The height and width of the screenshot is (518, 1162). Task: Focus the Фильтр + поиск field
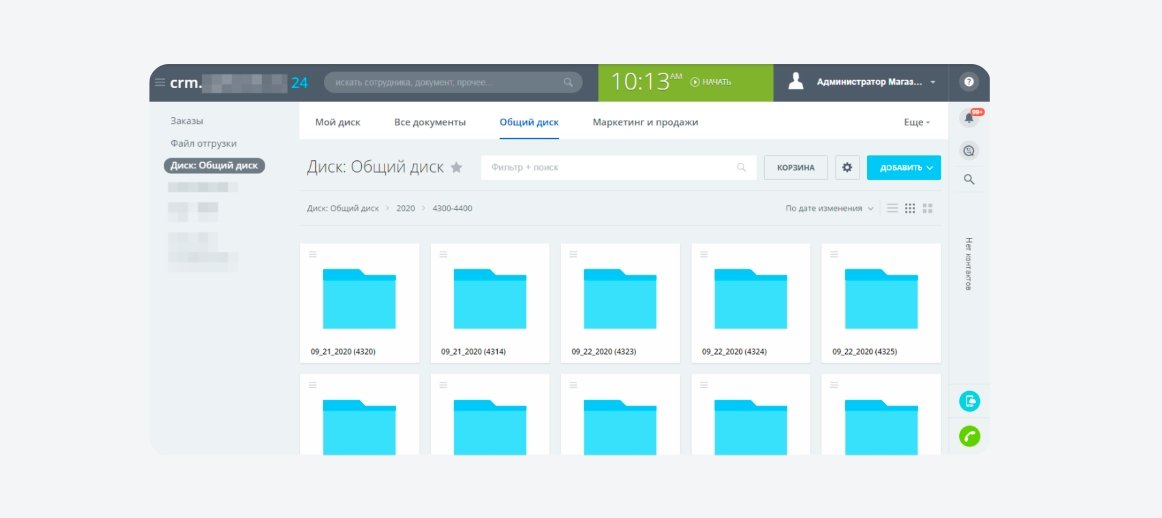619,167
